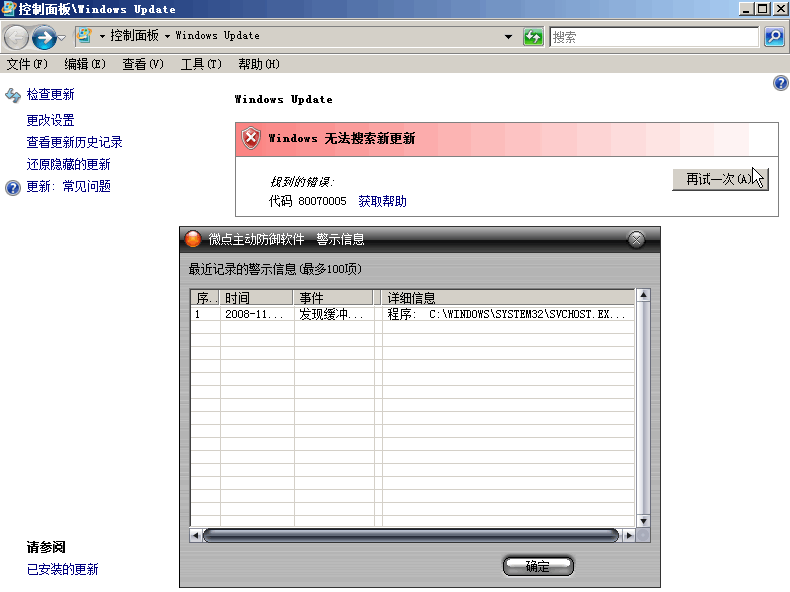Open 更新: 常见问题 link
Screen dimensions: 790x592
click(x=69, y=186)
